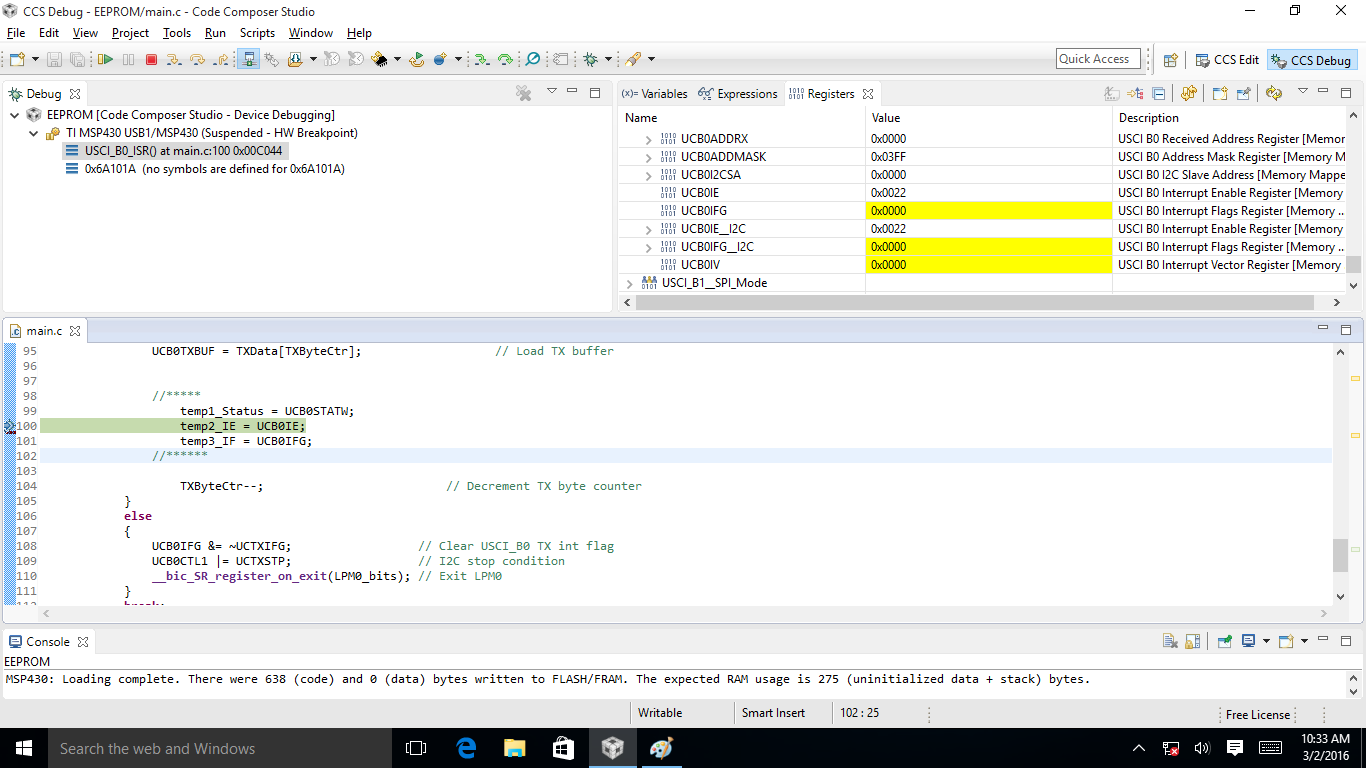Click the Resume debug button

(x=105, y=60)
